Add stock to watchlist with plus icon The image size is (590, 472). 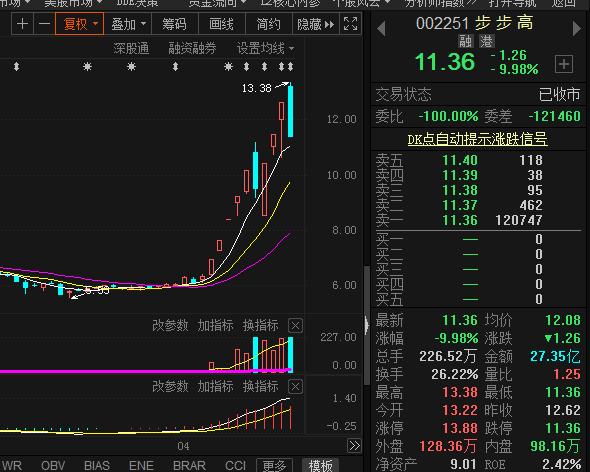click(x=564, y=64)
